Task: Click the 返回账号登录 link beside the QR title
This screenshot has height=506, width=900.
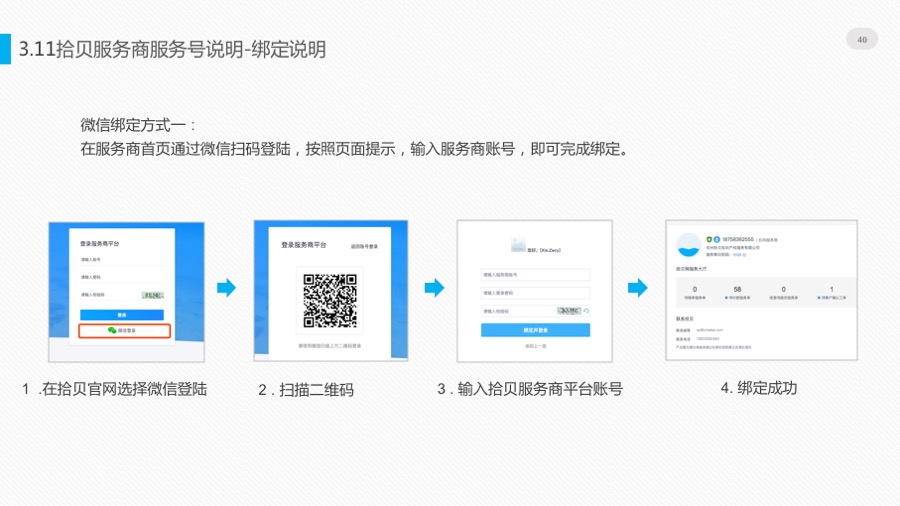Action: (x=364, y=246)
